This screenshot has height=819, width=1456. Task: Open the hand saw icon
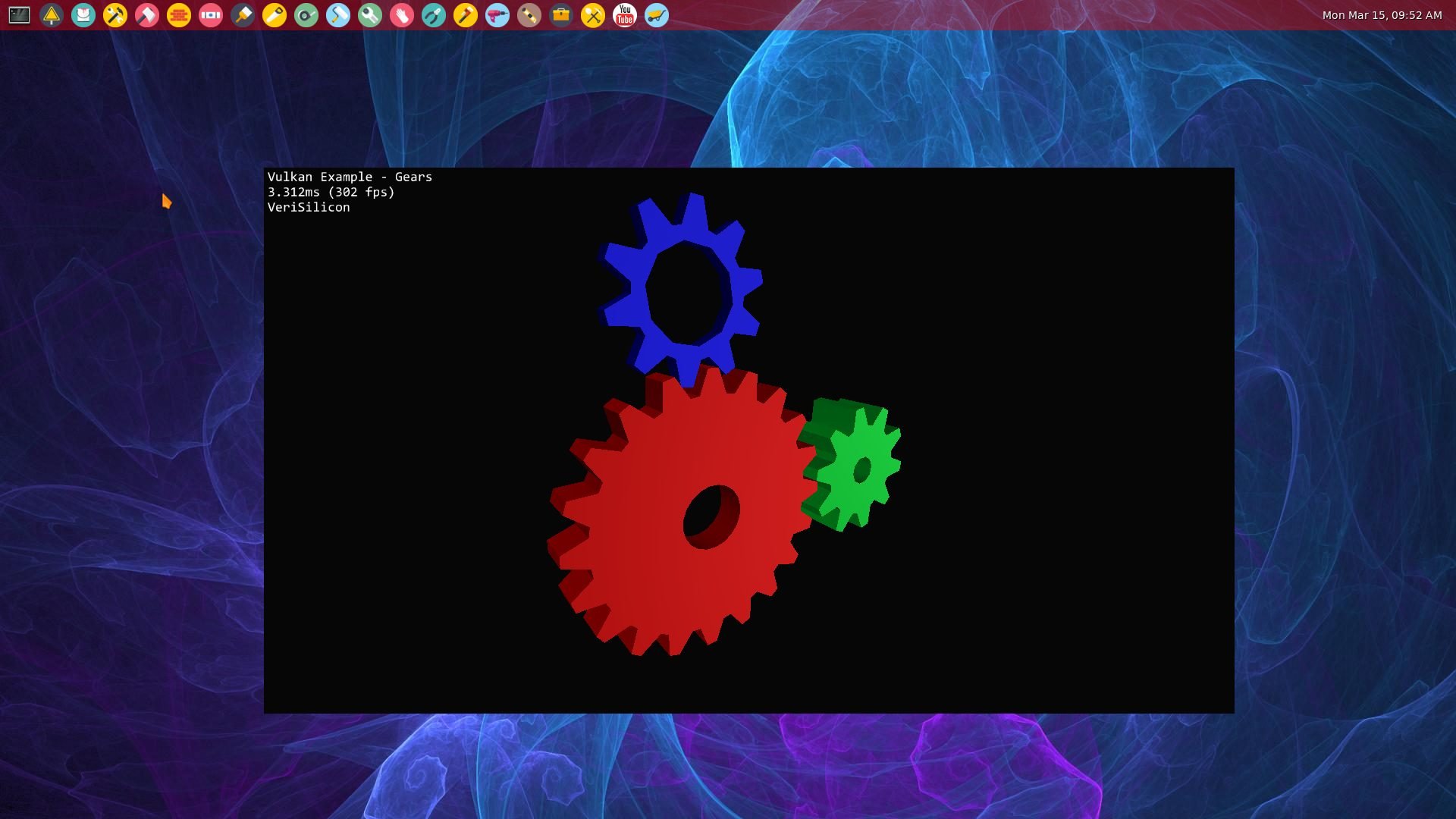[275, 15]
